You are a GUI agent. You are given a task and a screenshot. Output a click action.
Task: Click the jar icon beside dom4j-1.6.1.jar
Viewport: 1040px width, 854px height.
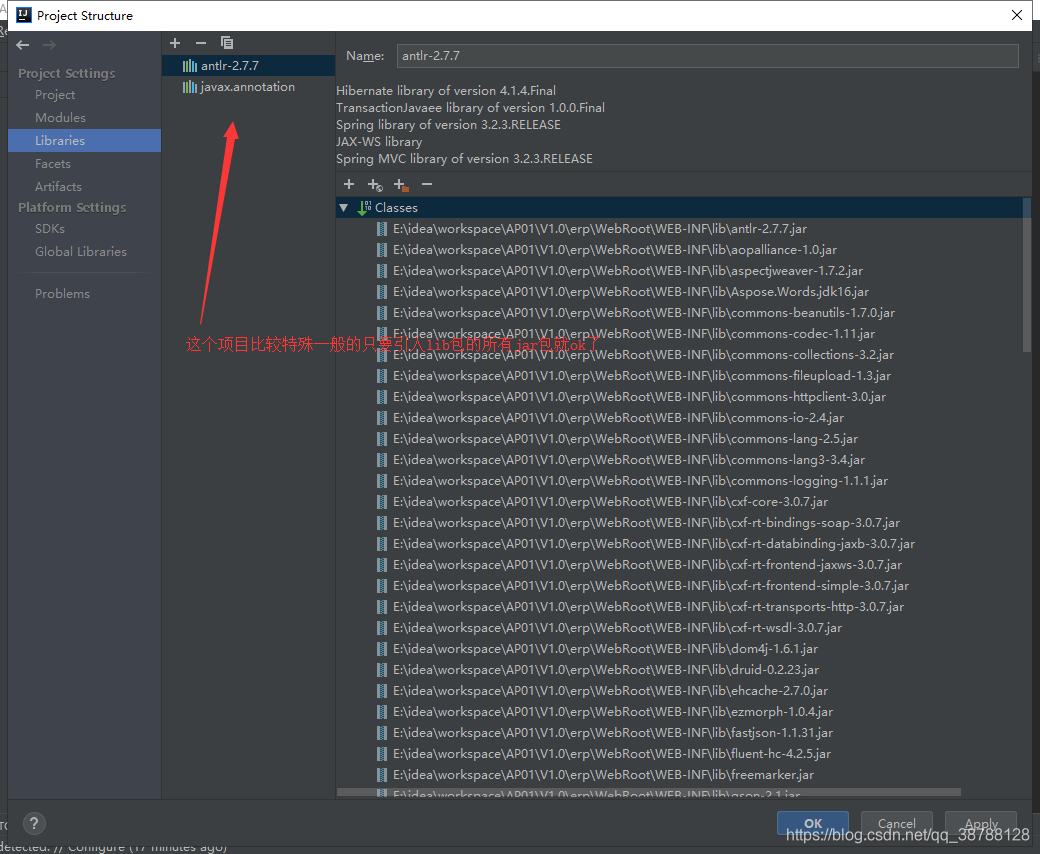[382, 649]
